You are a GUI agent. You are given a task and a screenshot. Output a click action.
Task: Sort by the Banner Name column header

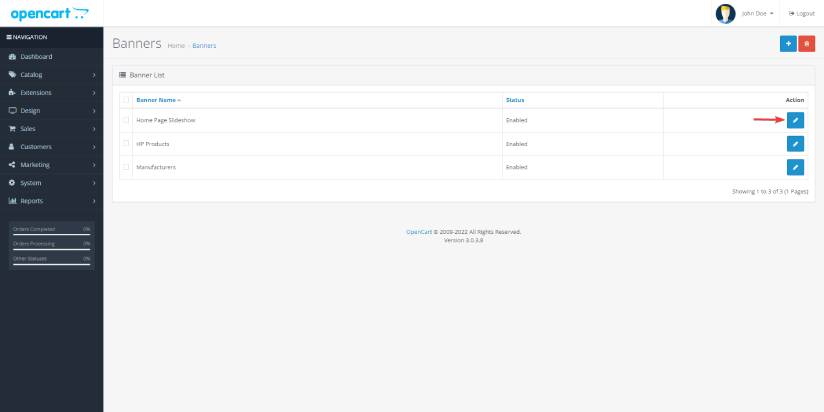click(x=158, y=100)
